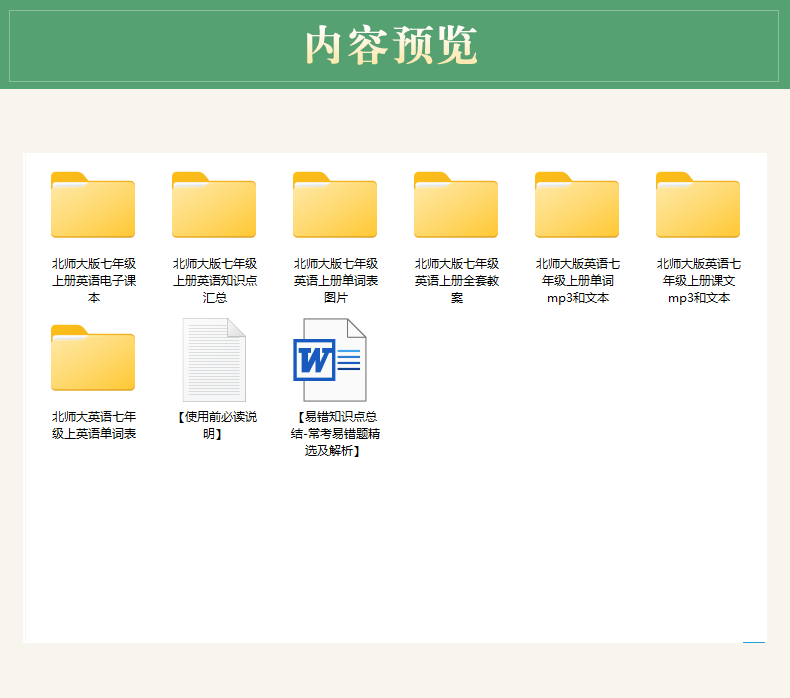The image size is (790, 698).
Task: Open the 北师大版英语七年级上册课文mp3和文本 folder icon
Action: (x=698, y=205)
